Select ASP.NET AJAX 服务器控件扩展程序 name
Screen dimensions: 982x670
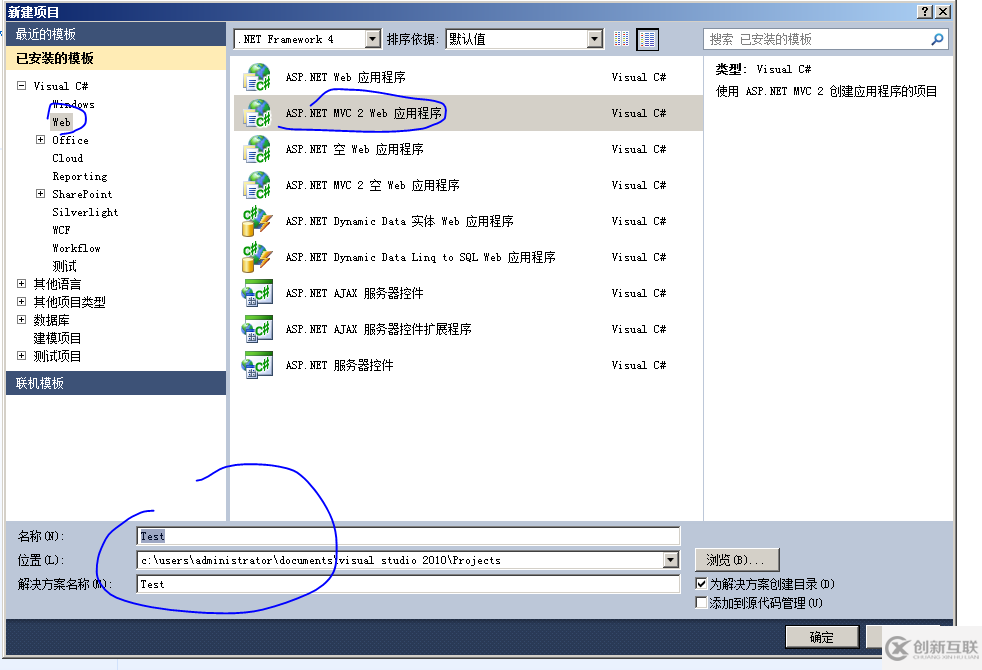point(378,329)
